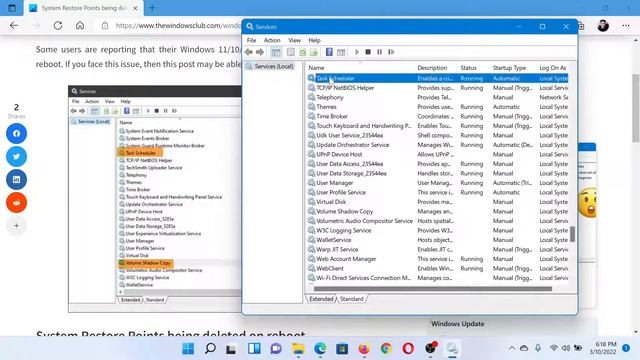Image resolution: width=640 pixels, height=360 pixels.
Task: Select the User Profile Service row
Action: pyautogui.click(x=438, y=192)
